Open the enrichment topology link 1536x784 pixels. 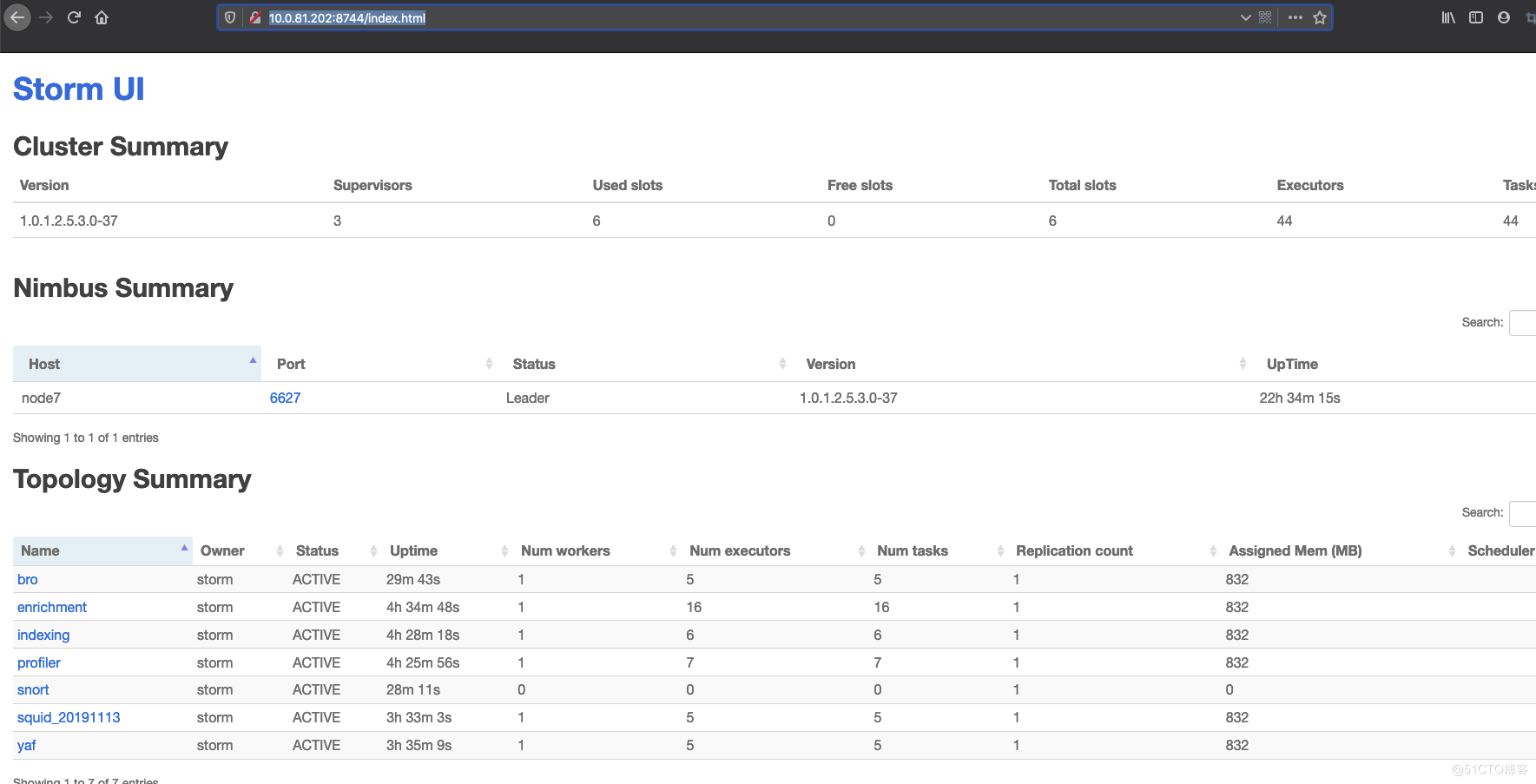[52, 607]
